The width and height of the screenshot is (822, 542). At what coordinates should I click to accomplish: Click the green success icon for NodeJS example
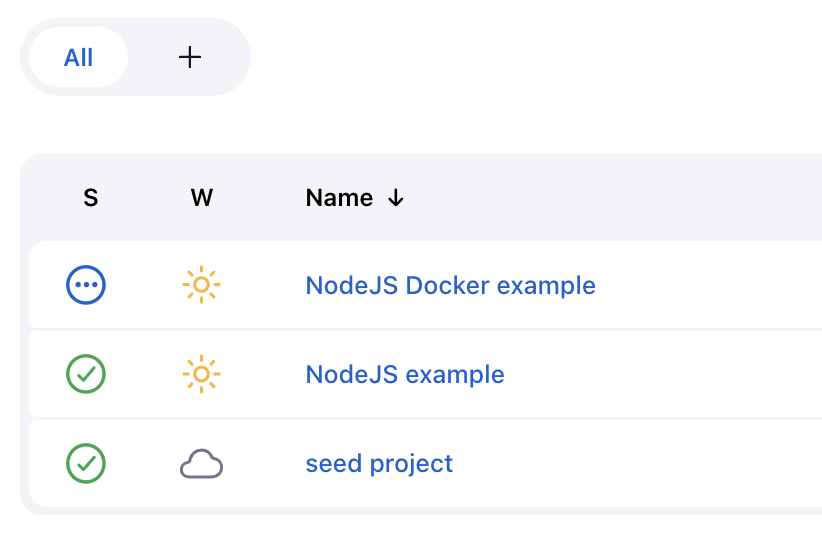click(86, 374)
